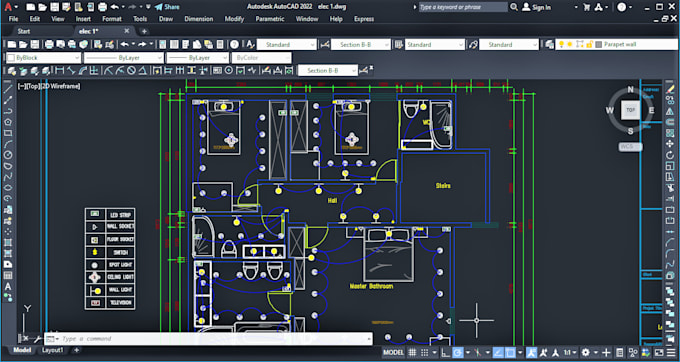Screen dimensions: 680x362
Task: Select the Rotate modify tool
Action: 670,155
